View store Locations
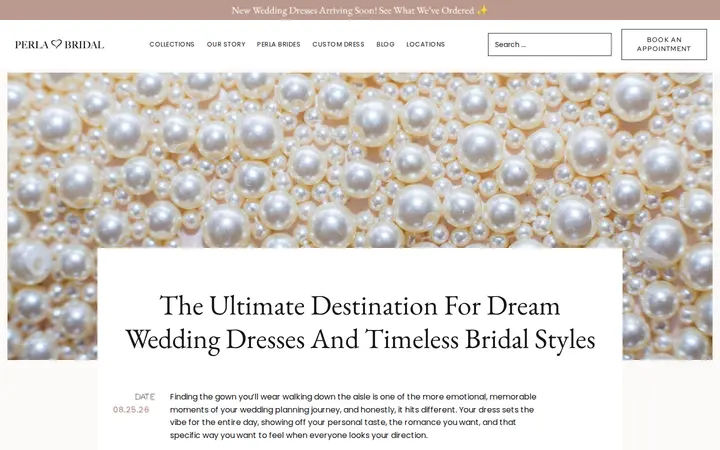The width and height of the screenshot is (720, 450). [426, 45]
